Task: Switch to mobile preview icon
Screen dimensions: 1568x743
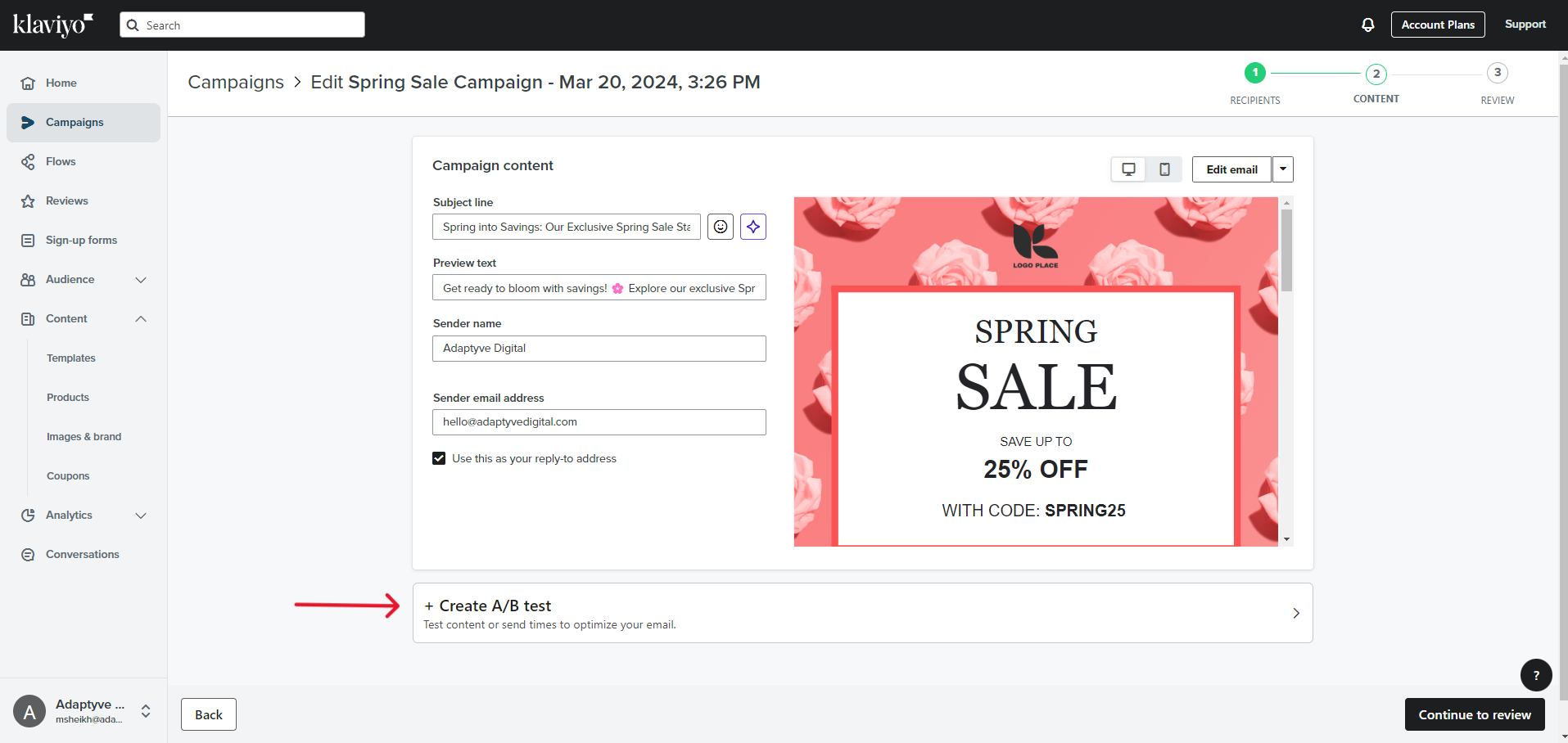Action: (1164, 169)
